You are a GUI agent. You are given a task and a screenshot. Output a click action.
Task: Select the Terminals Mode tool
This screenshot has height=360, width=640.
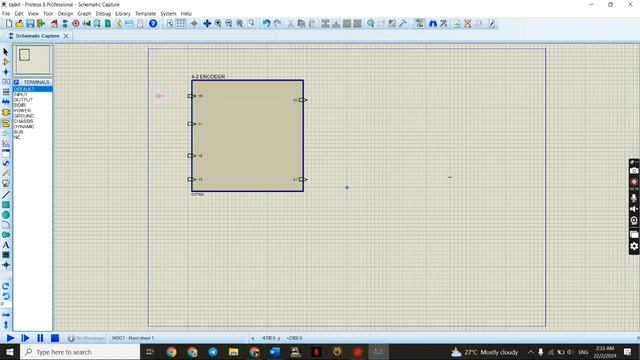click(x=6, y=122)
